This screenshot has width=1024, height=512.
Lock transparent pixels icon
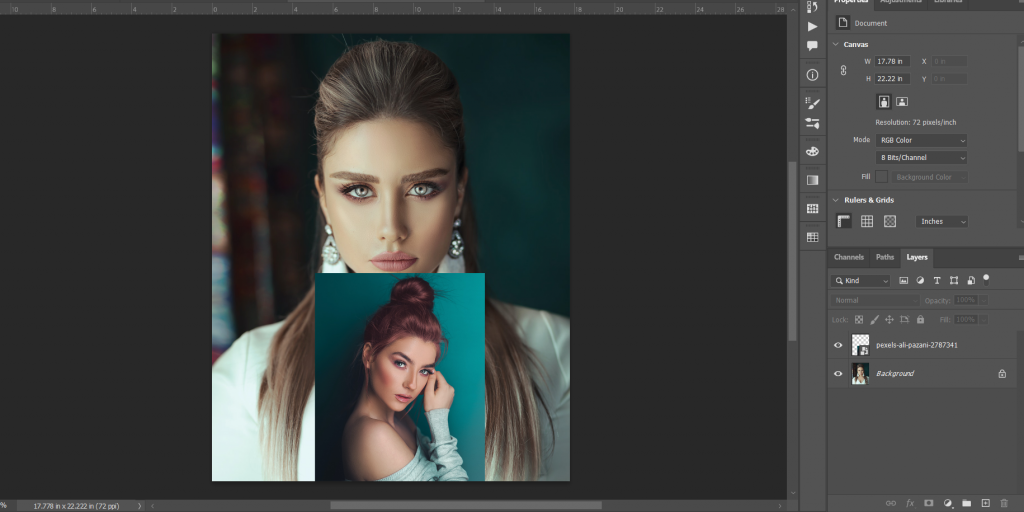[x=859, y=320]
